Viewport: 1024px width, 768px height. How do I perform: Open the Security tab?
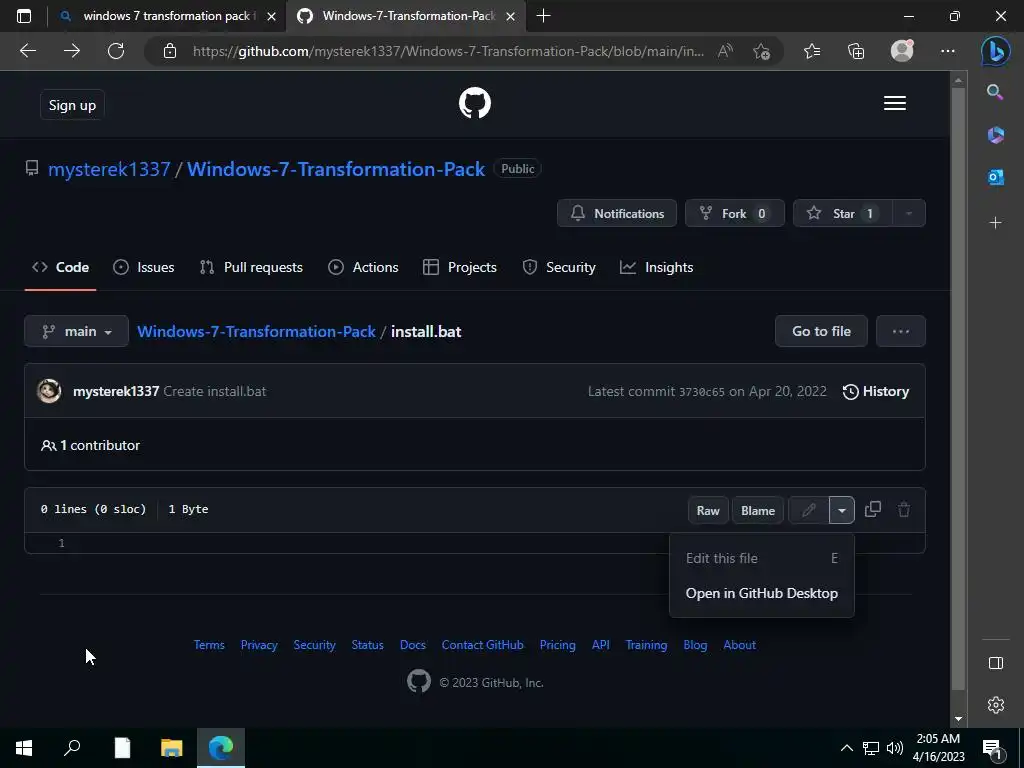coord(559,267)
